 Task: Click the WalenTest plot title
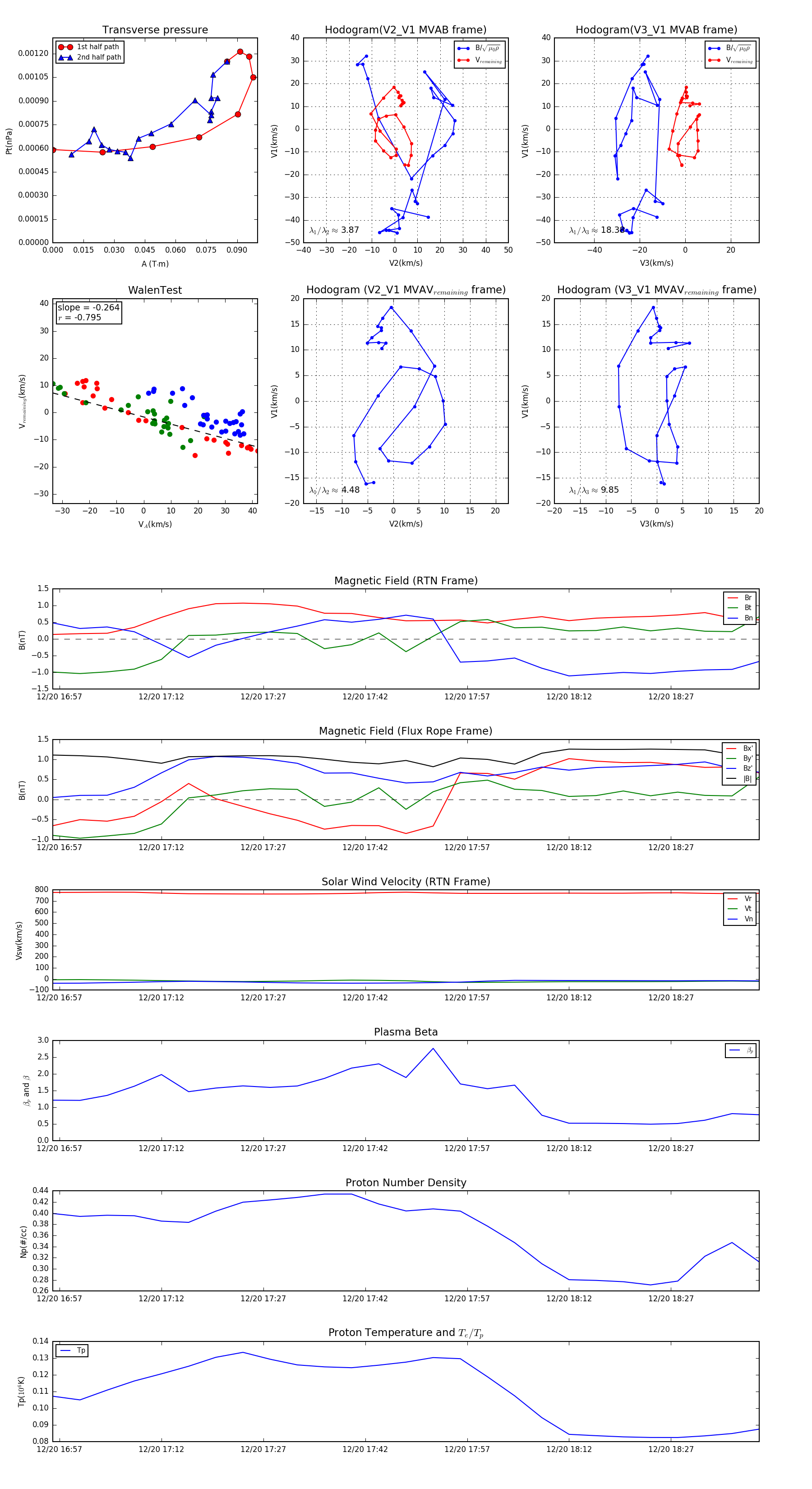click(x=155, y=290)
